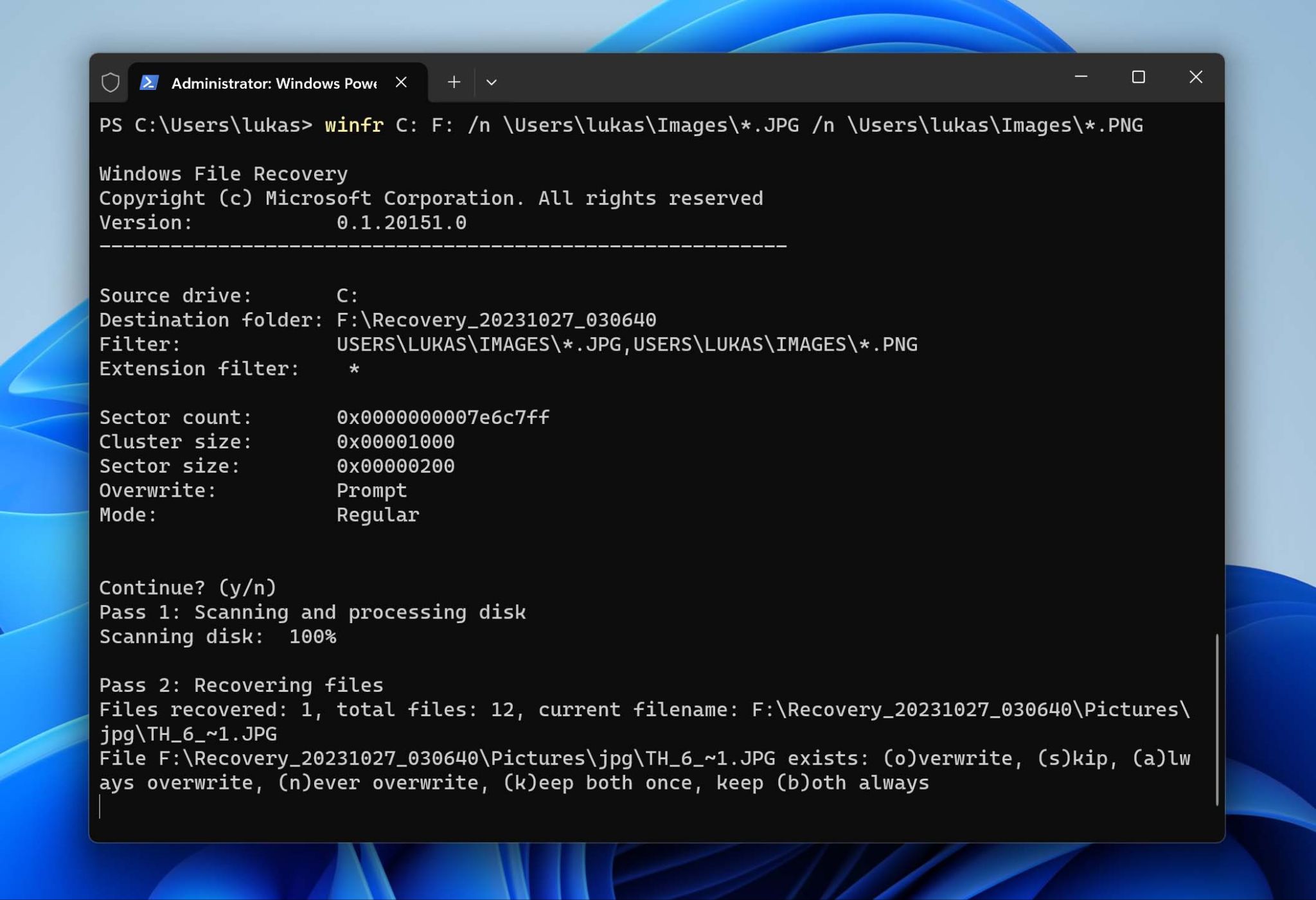Screen dimensions: 1316x900
Task: Click the Copyright Microsoft Corporation line
Action: (x=431, y=198)
